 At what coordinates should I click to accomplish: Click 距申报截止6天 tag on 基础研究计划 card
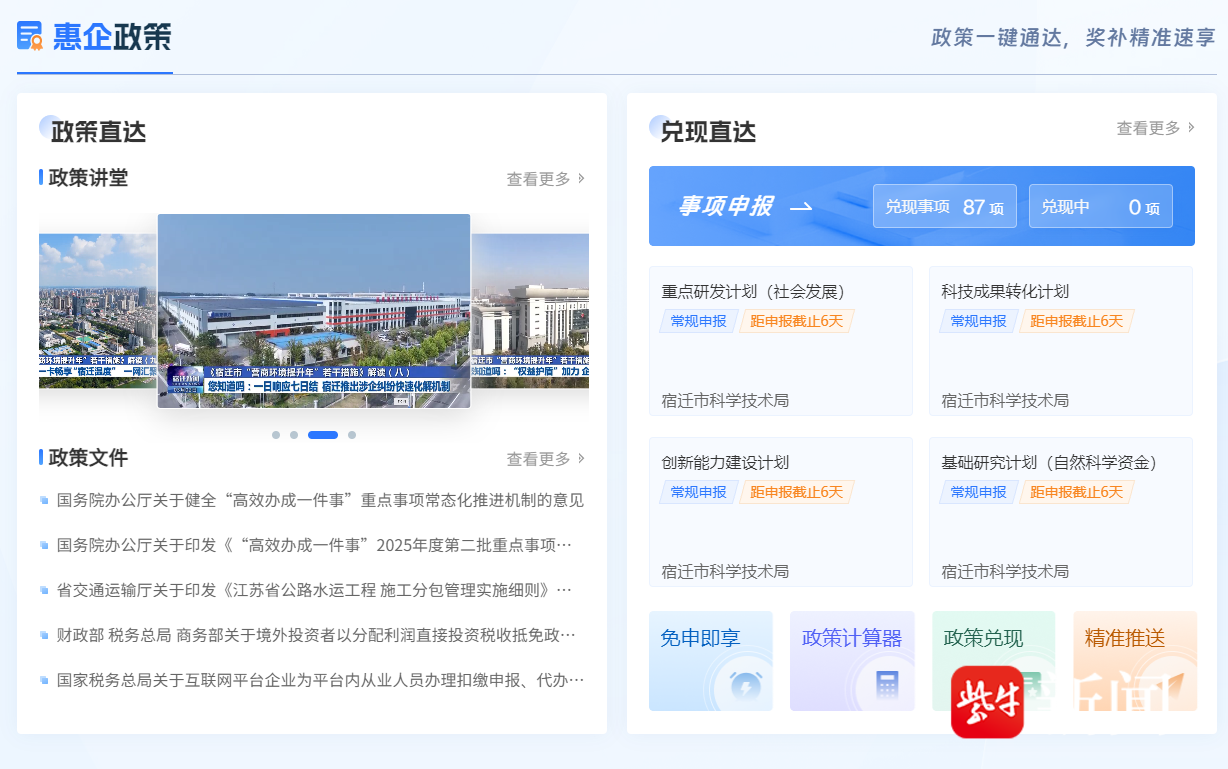1077,492
